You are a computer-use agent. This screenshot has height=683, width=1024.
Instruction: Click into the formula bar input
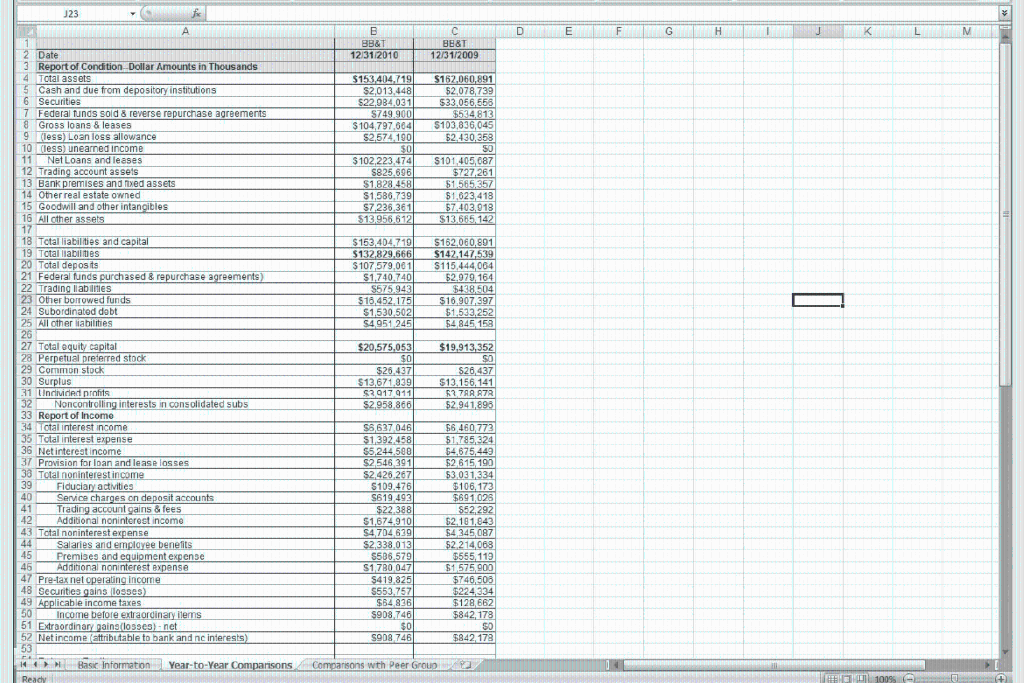click(601, 13)
